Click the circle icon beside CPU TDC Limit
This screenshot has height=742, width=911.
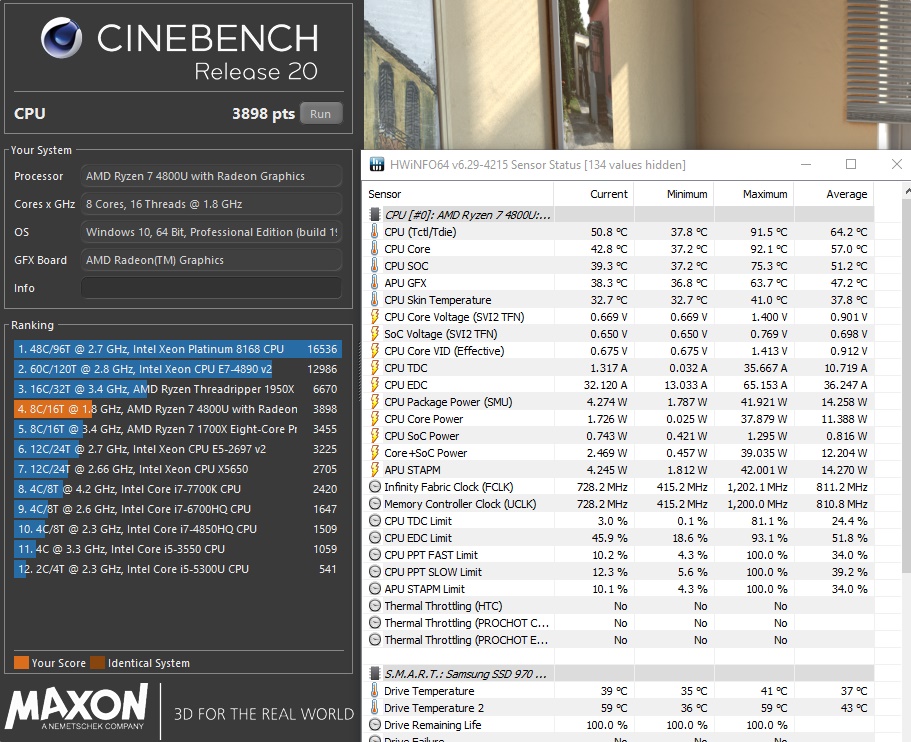tap(375, 521)
